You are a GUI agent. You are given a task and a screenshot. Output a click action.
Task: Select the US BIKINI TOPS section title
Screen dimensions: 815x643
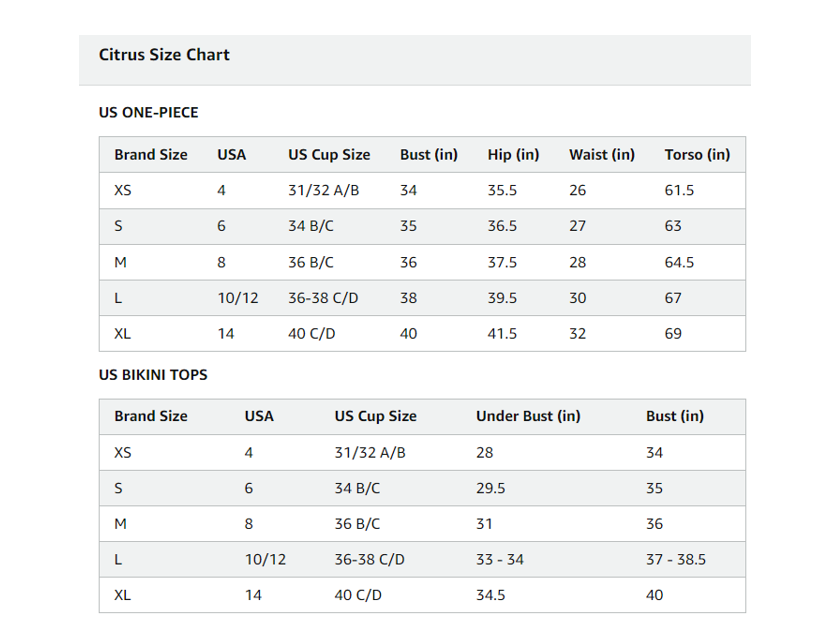pos(153,375)
